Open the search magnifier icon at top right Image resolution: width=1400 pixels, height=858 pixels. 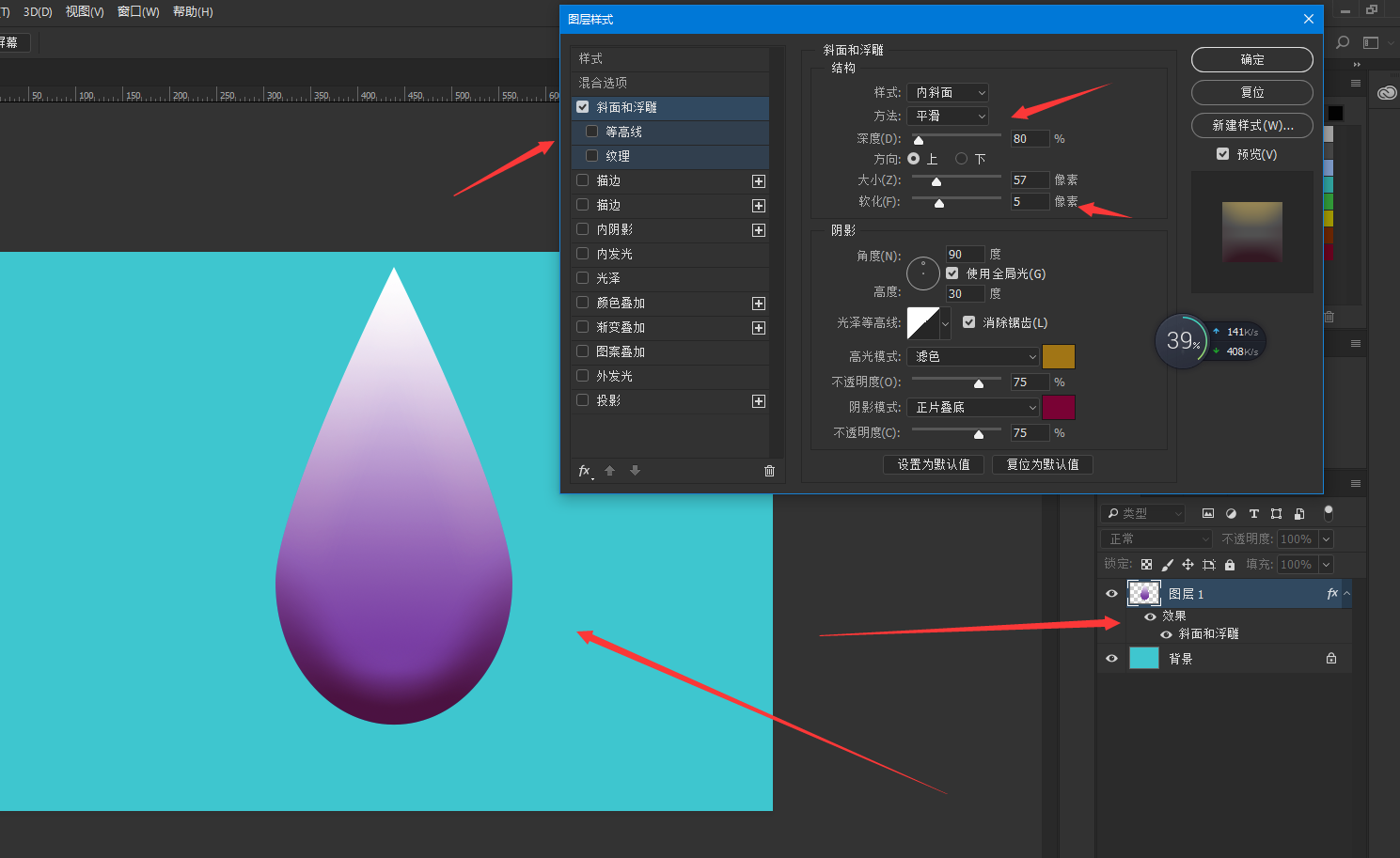click(x=1343, y=42)
